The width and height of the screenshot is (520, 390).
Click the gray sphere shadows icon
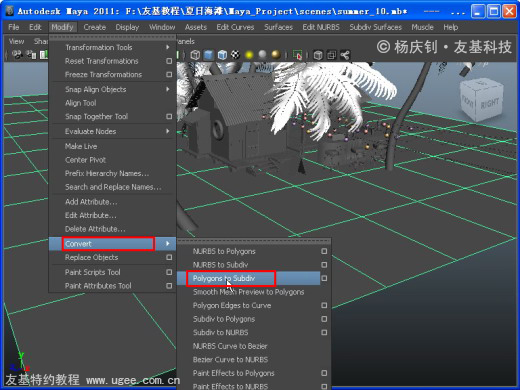[263, 55]
